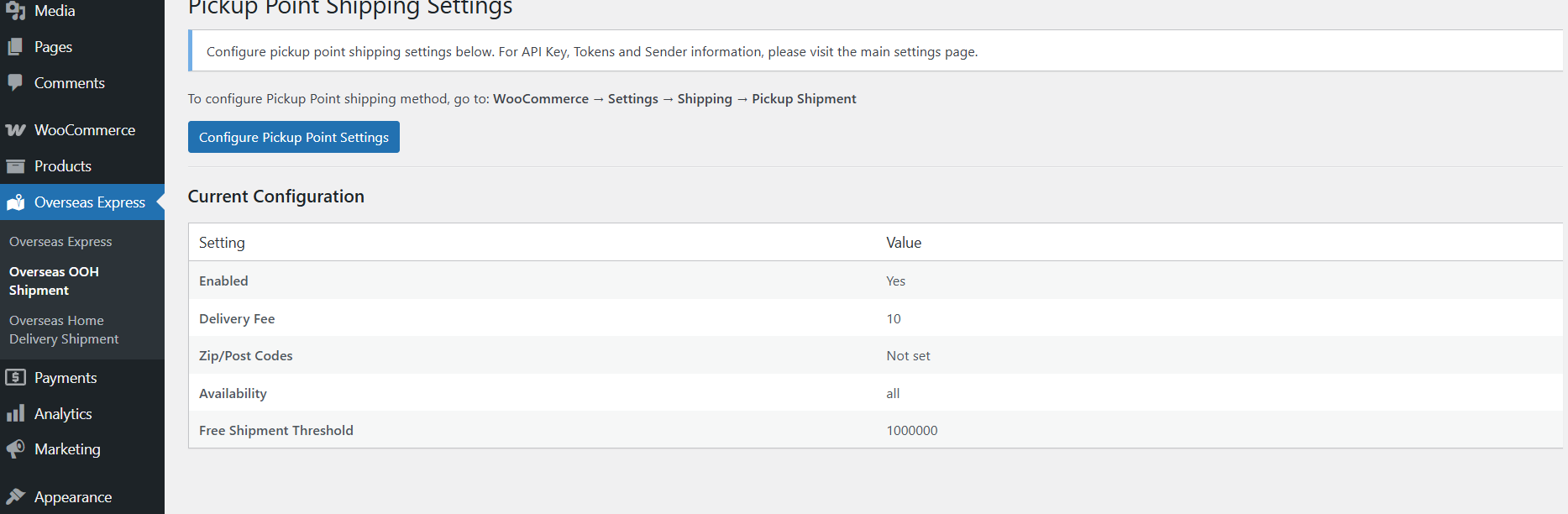Click the Delivery Fee setting row
This screenshot has height=514, width=1568.
pos(237,318)
